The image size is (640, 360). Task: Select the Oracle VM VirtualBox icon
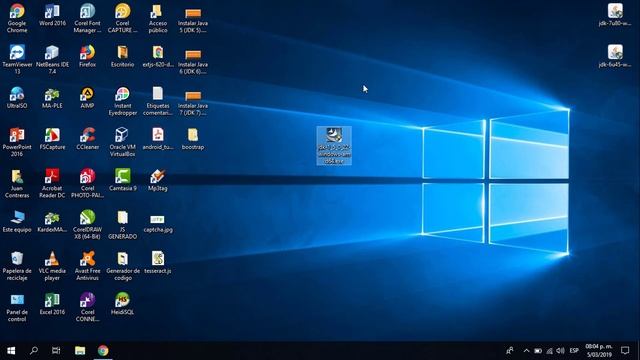click(x=122, y=142)
